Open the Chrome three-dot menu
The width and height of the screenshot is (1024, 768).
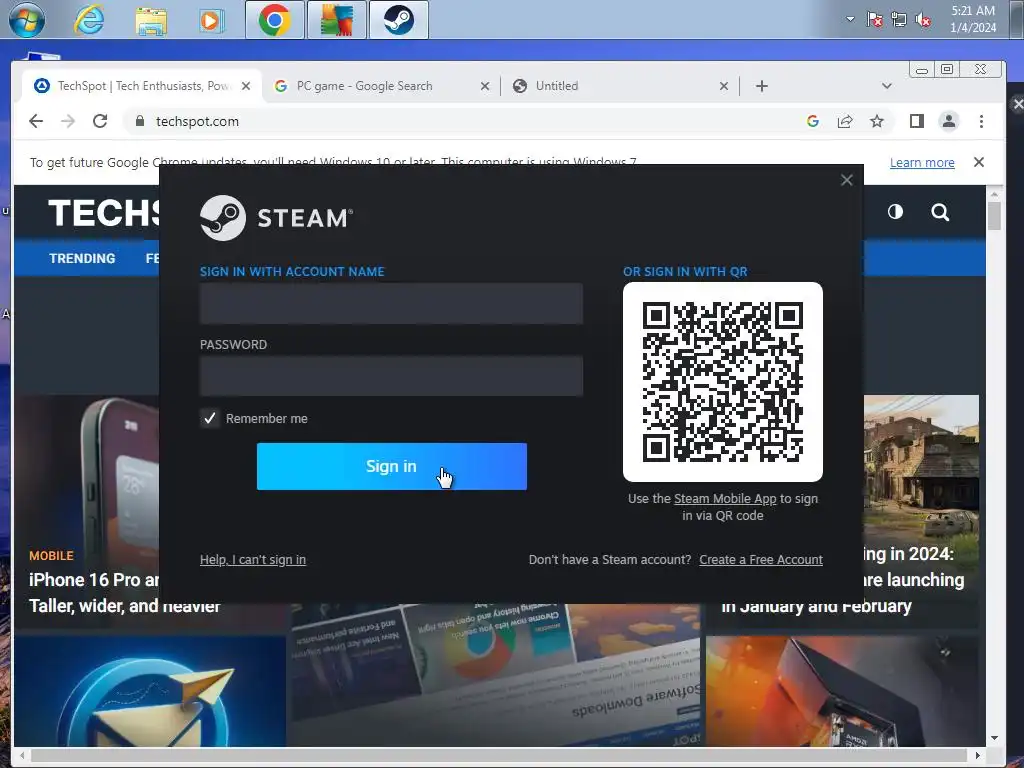coord(981,121)
